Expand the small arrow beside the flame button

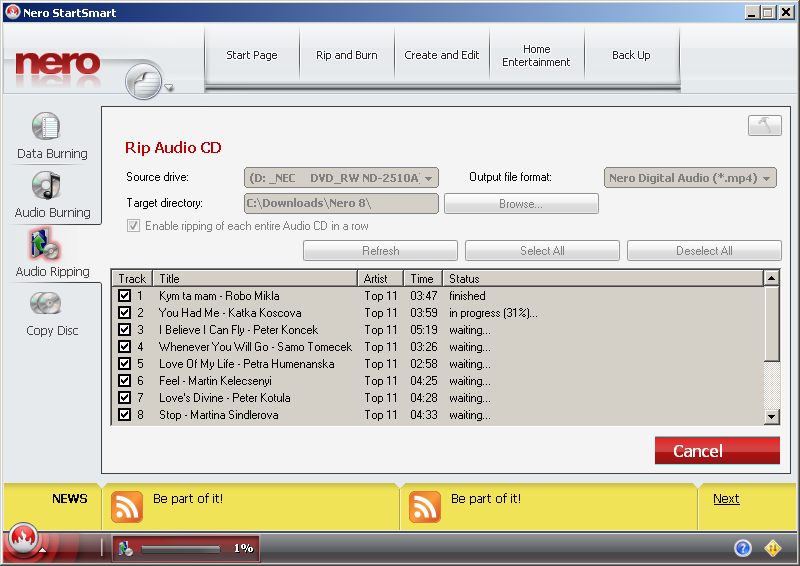click(43, 550)
